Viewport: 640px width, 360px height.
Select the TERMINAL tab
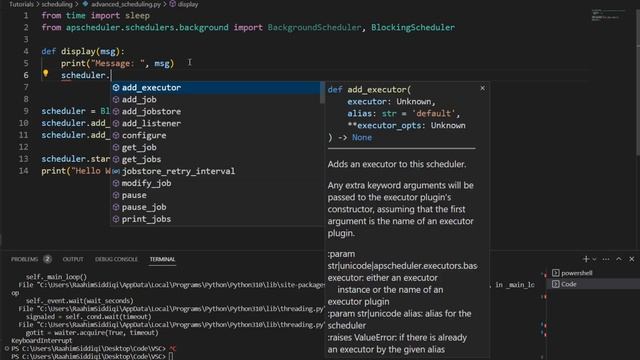tap(162, 259)
